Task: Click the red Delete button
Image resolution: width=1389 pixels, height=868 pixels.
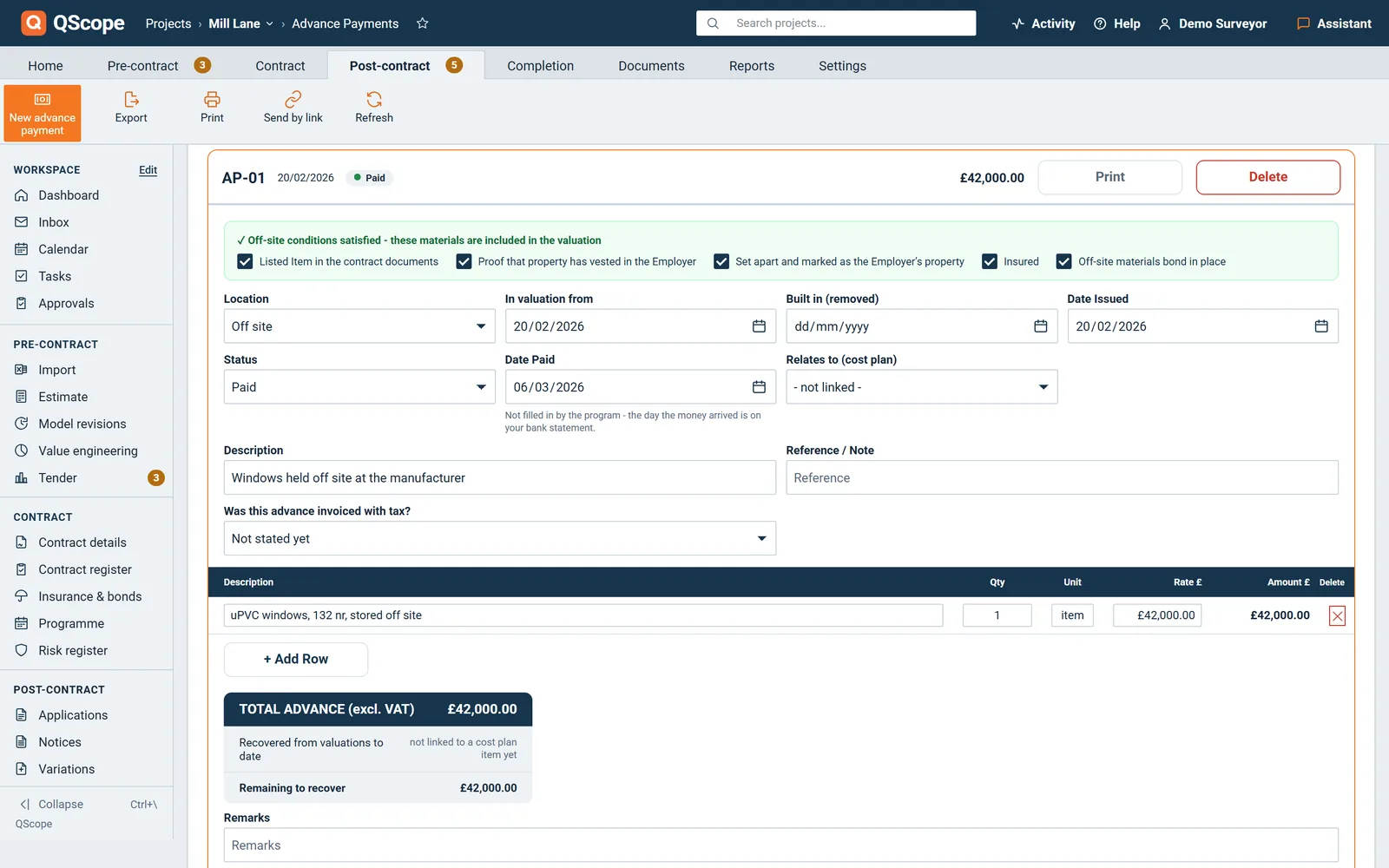Action: [1268, 177]
